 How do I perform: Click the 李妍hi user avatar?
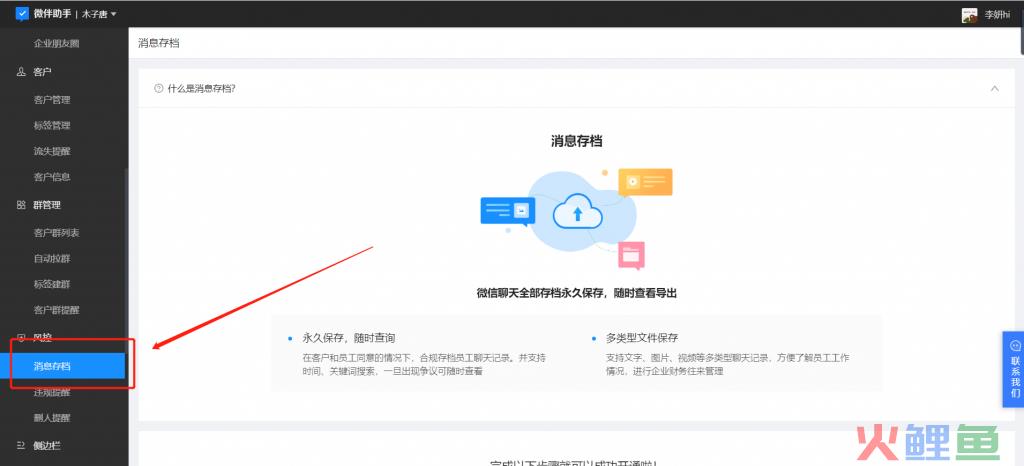coord(969,15)
